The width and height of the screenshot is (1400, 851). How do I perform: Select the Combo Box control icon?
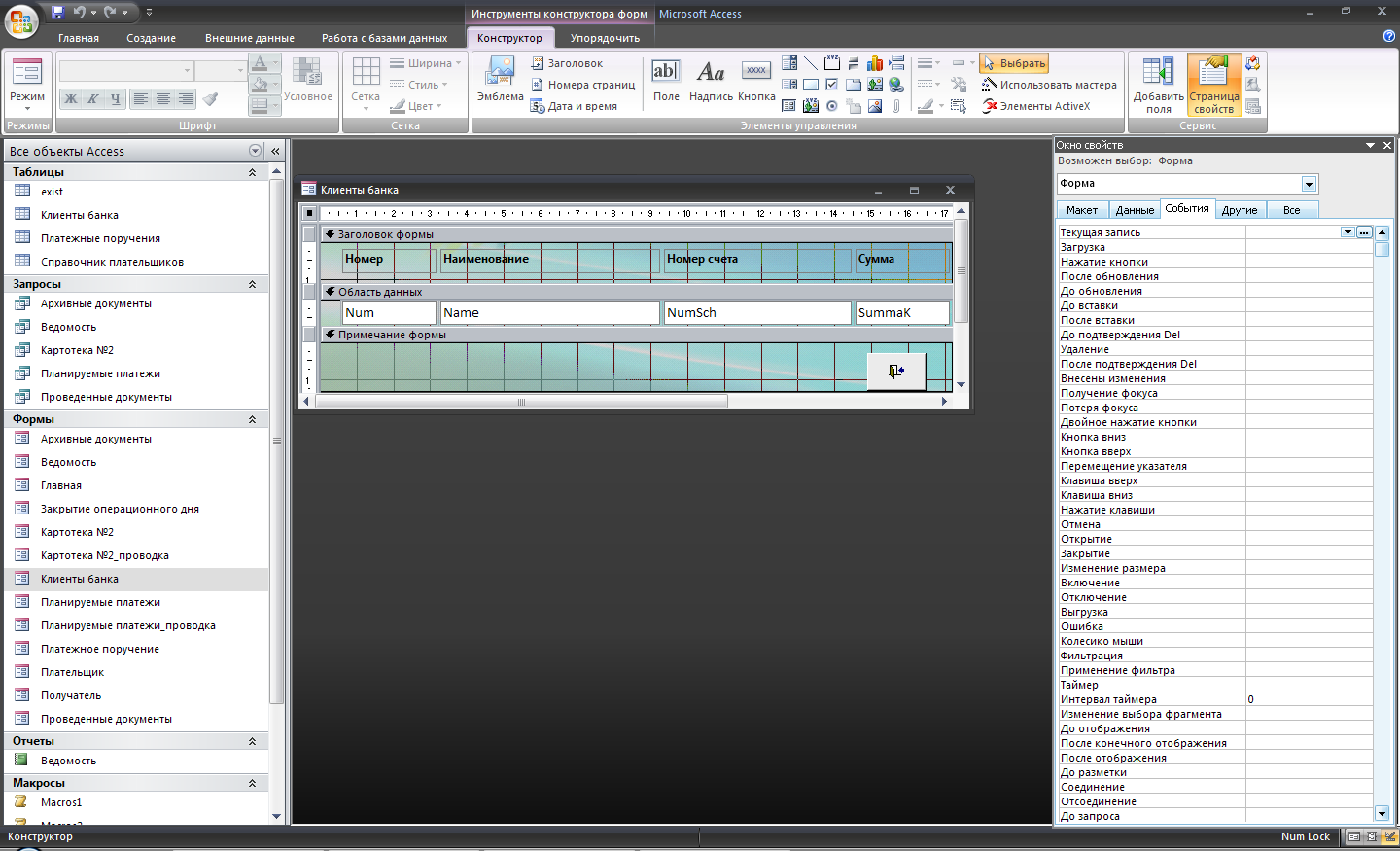789,63
